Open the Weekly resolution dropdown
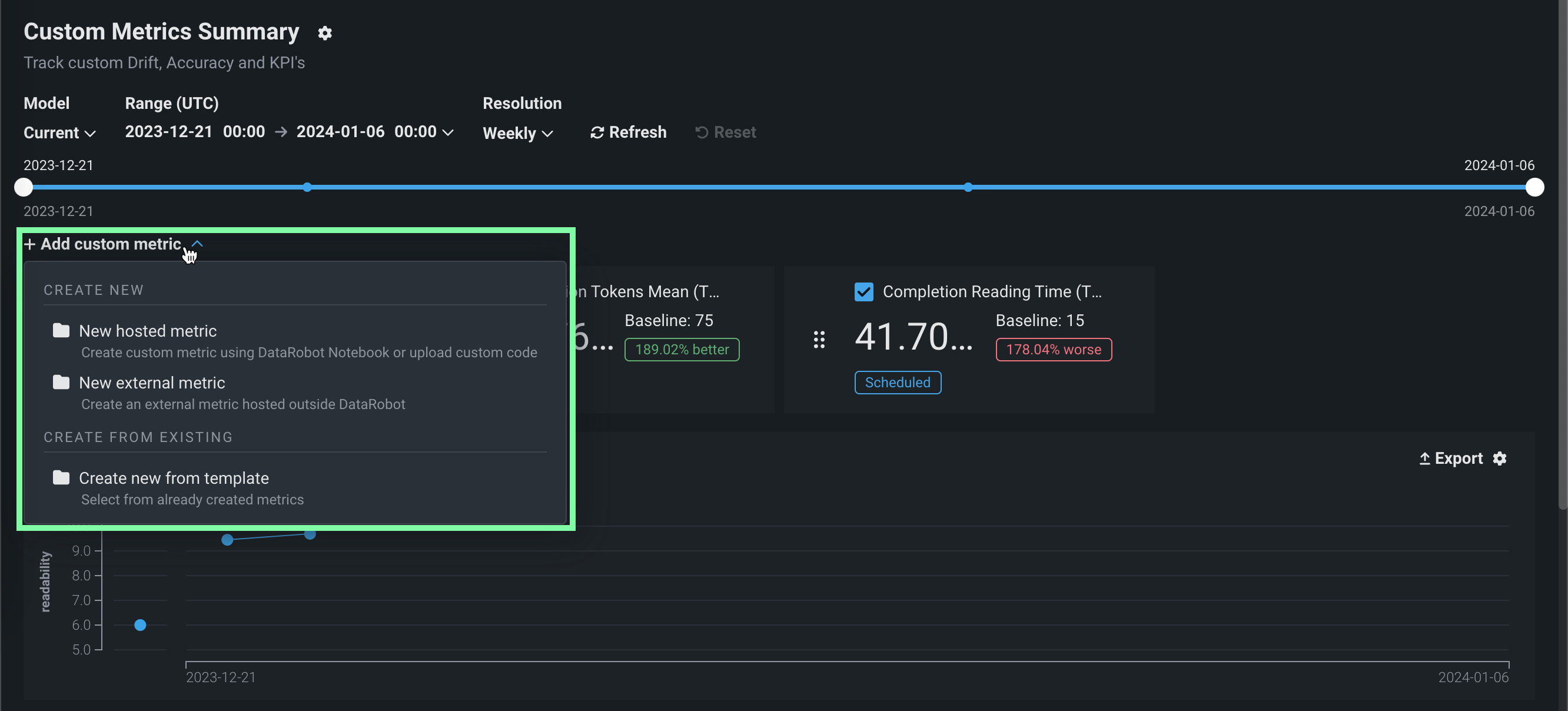 517,133
